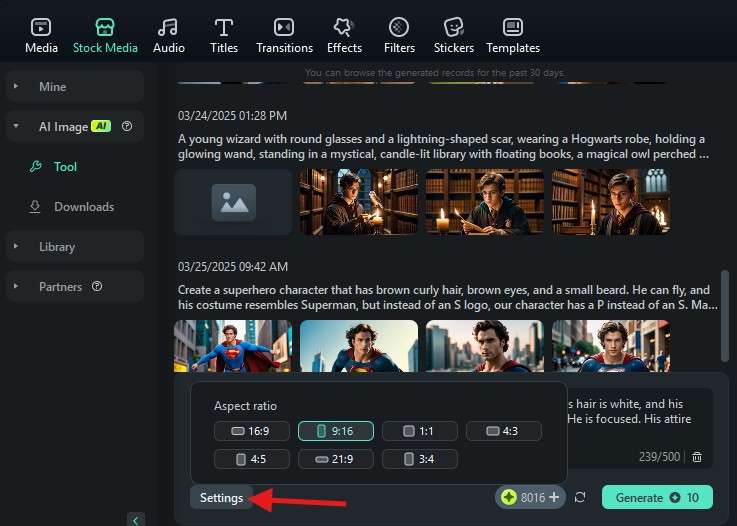Click the Generate button

[657, 497]
